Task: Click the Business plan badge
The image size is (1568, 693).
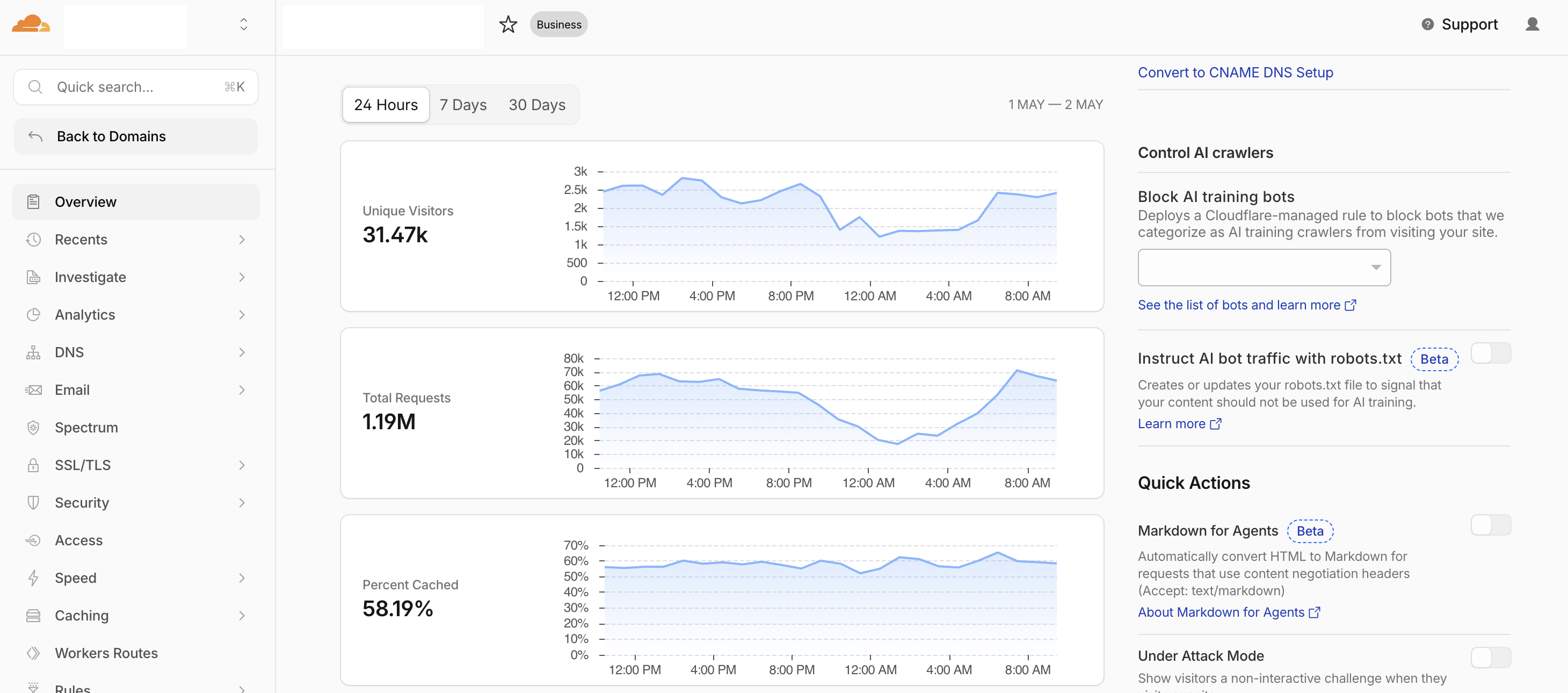Action: click(558, 24)
